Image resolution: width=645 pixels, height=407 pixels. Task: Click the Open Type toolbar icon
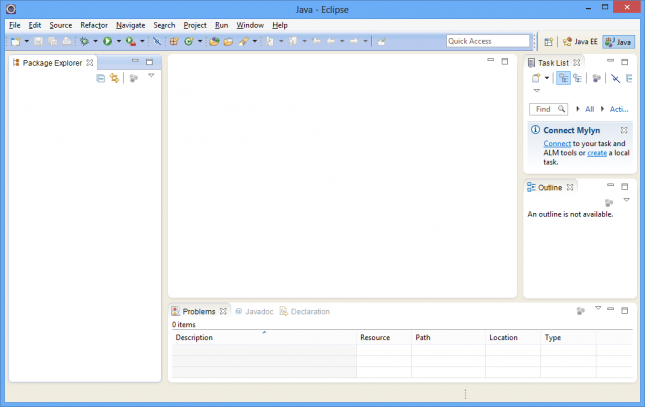click(x=214, y=41)
